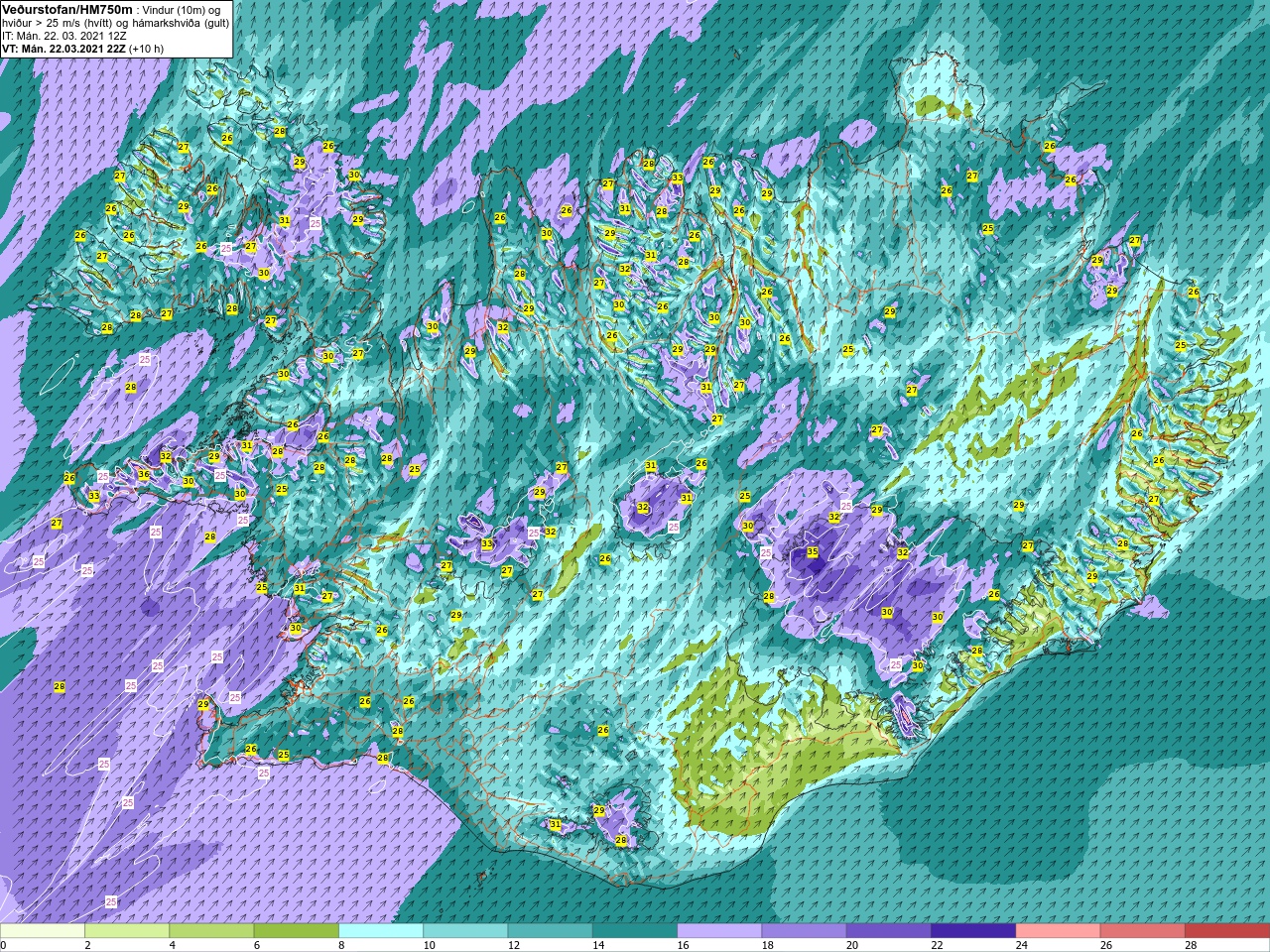Click the 'VT: Mán. 22.03.2021 22Z' line
The width and height of the screenshot is (1270, 952).
pos(62,48)
